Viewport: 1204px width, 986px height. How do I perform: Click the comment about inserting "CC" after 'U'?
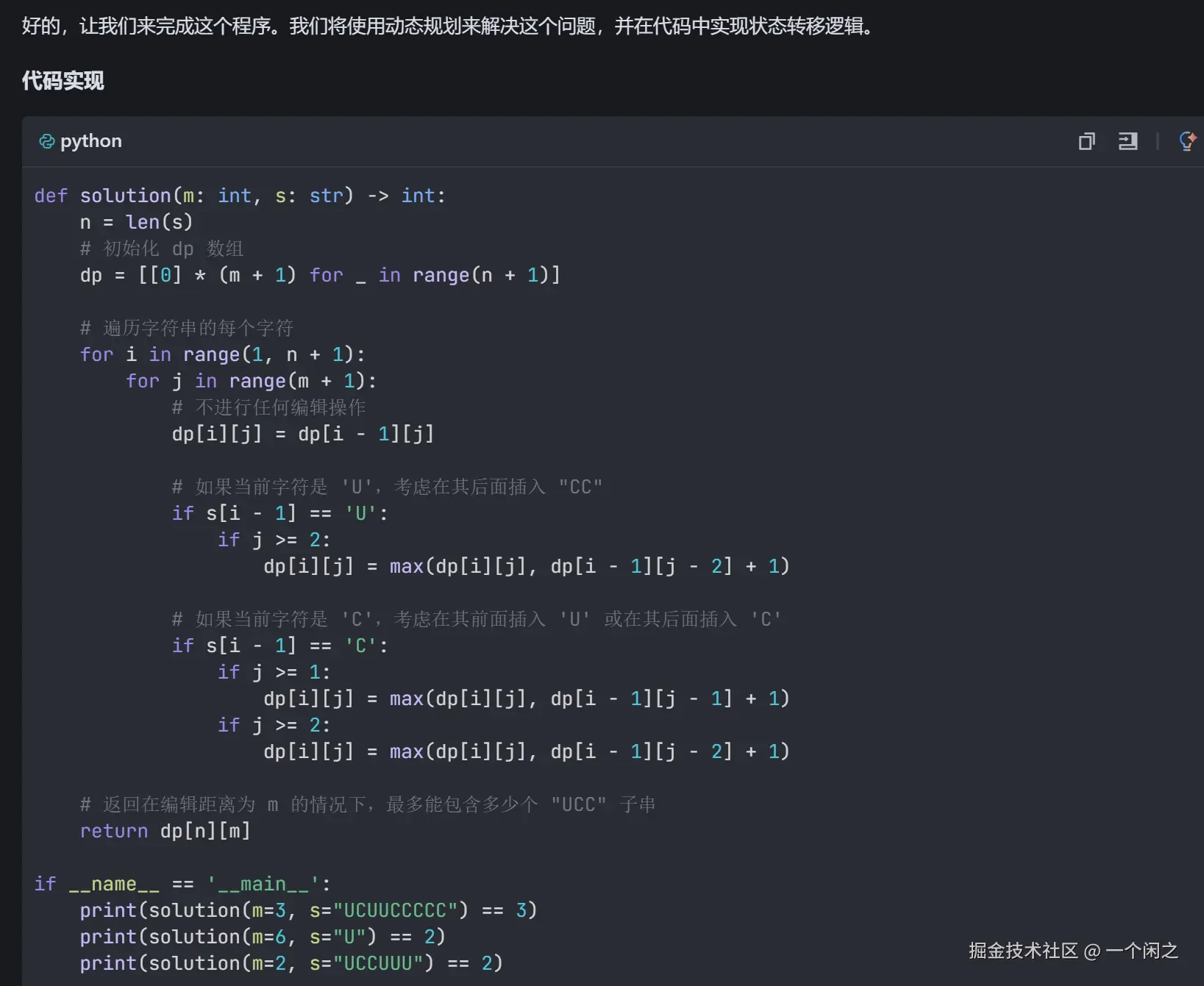point(387,487)
